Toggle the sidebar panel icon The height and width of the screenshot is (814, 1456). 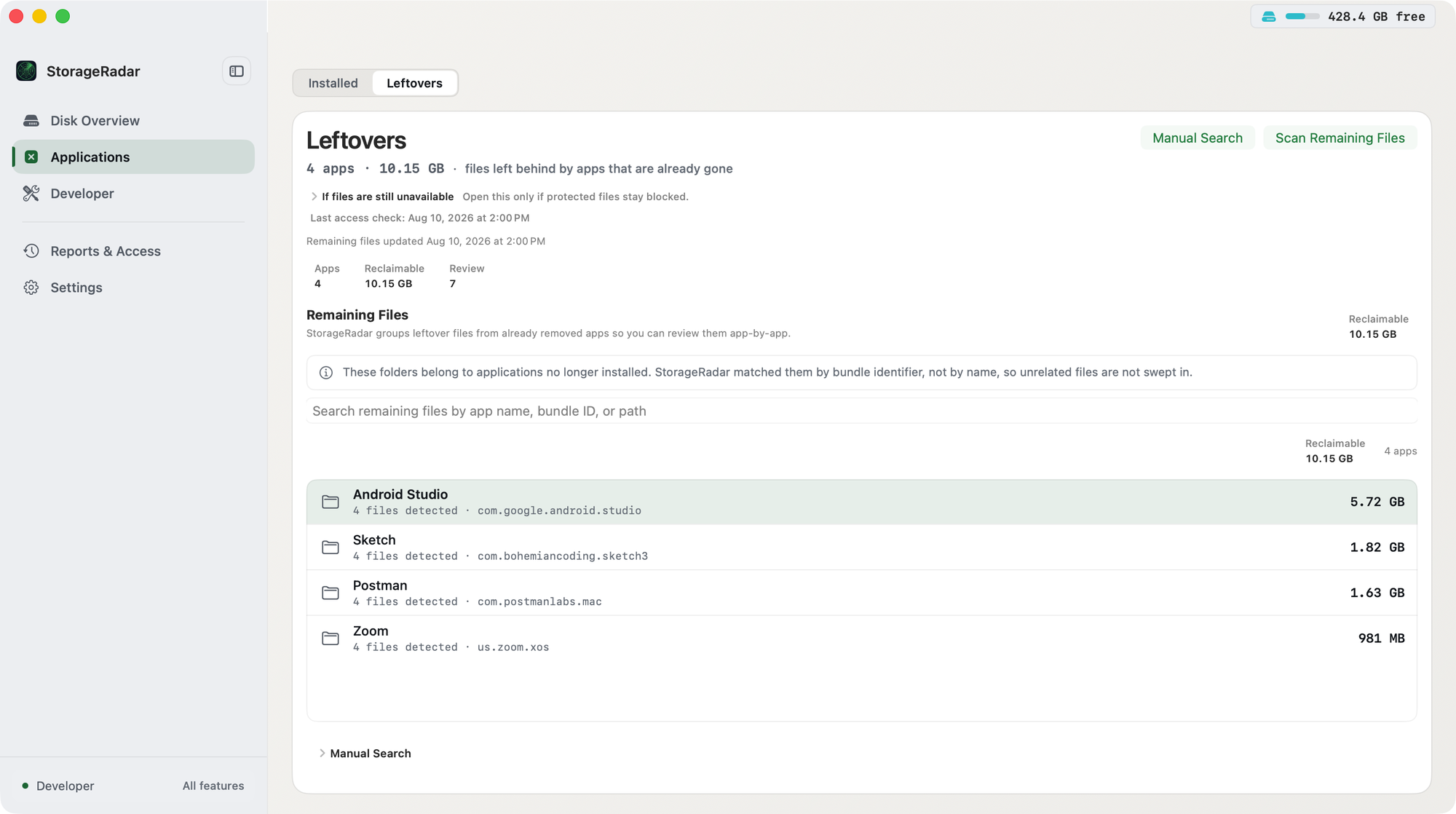[x=237, y=71]
